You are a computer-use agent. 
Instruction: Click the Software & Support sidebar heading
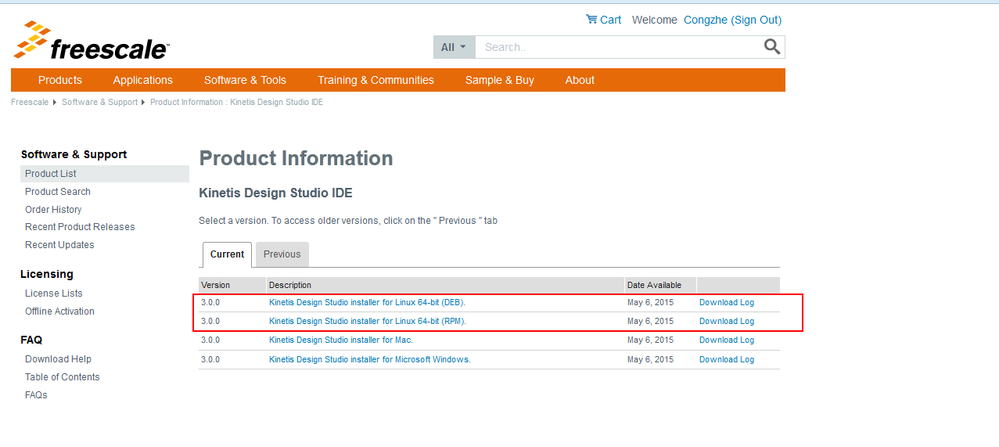(74, 154)
